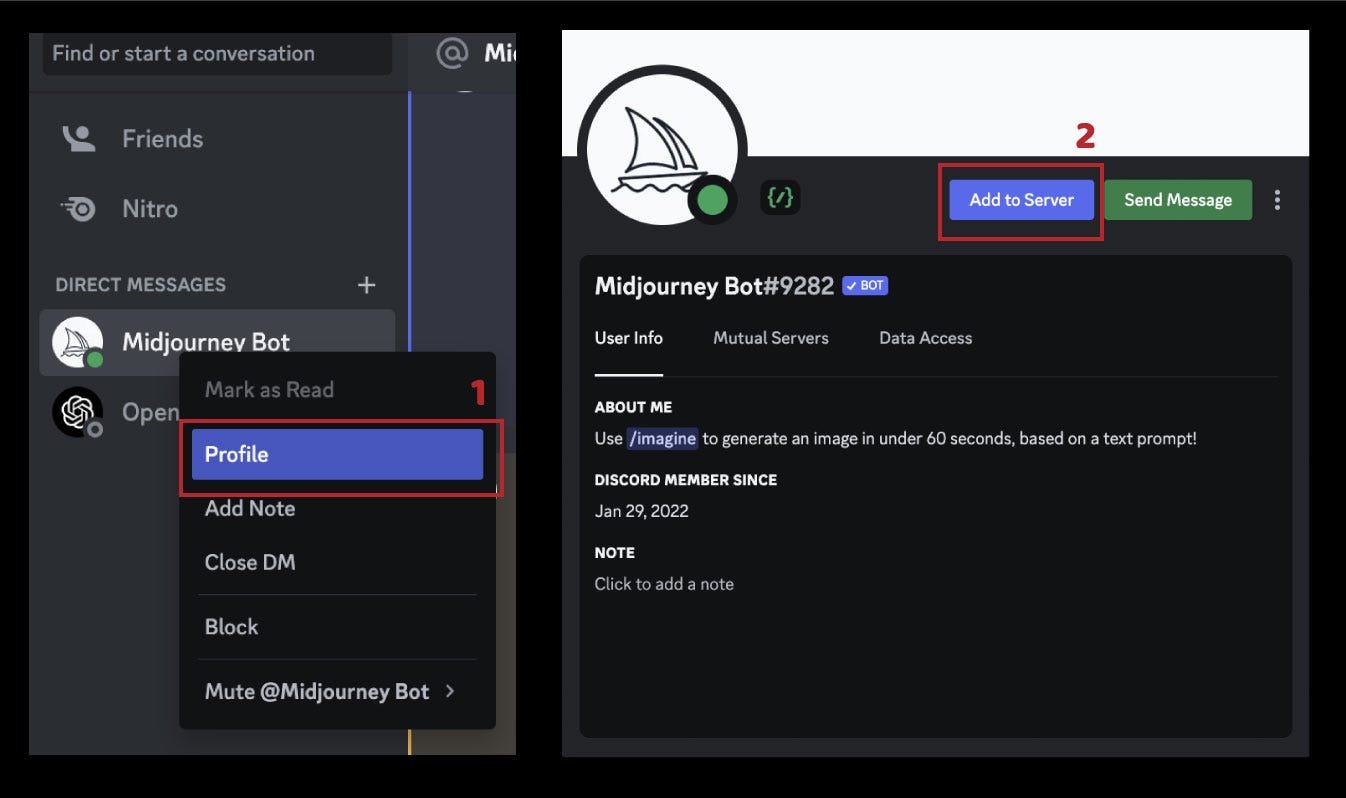Click the Send Message button
This screenshot has height=798, width=1346.
tap(1178, 200)
